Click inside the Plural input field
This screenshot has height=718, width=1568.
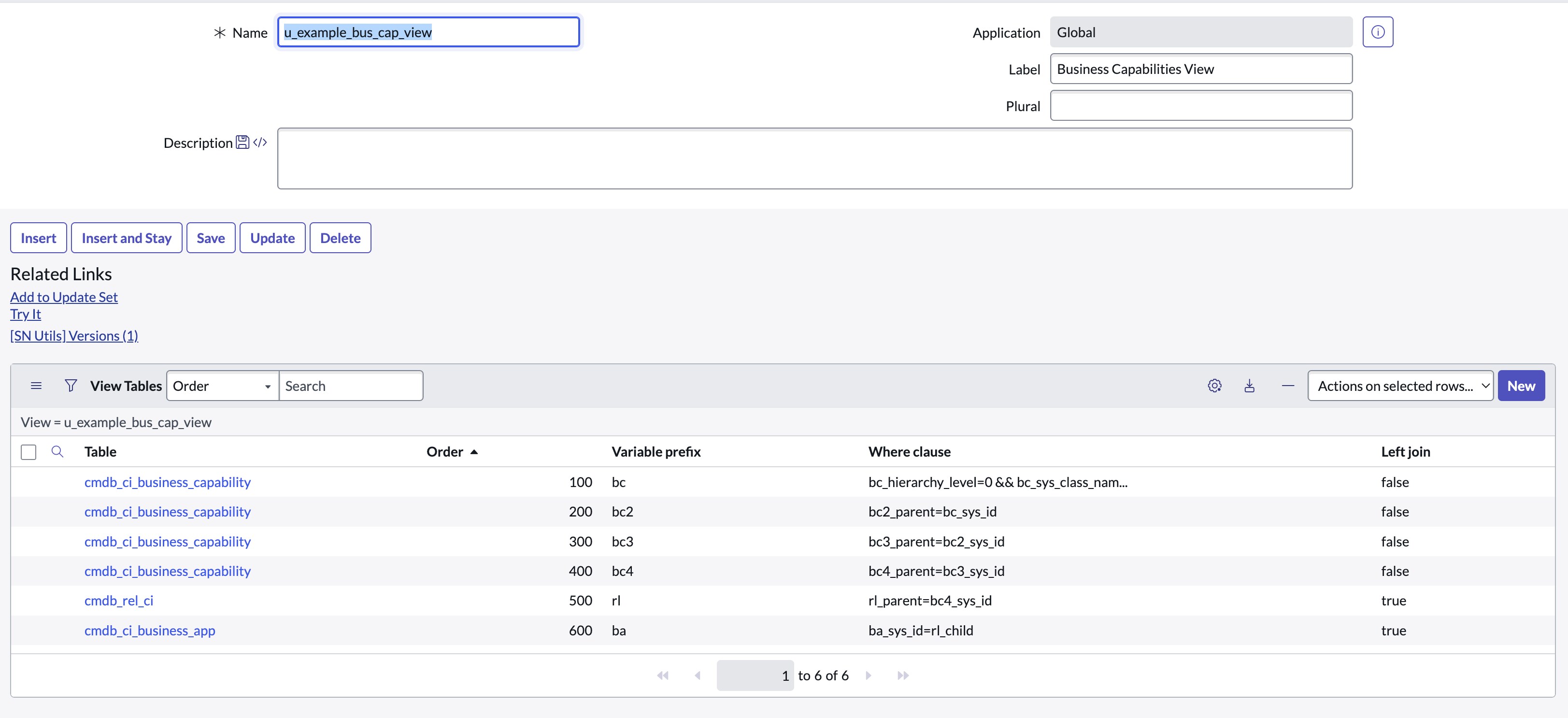pyautogui.click(x=1200, y=105)
